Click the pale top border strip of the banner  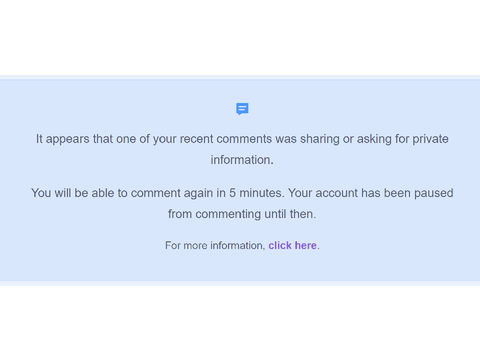[240, 77]
